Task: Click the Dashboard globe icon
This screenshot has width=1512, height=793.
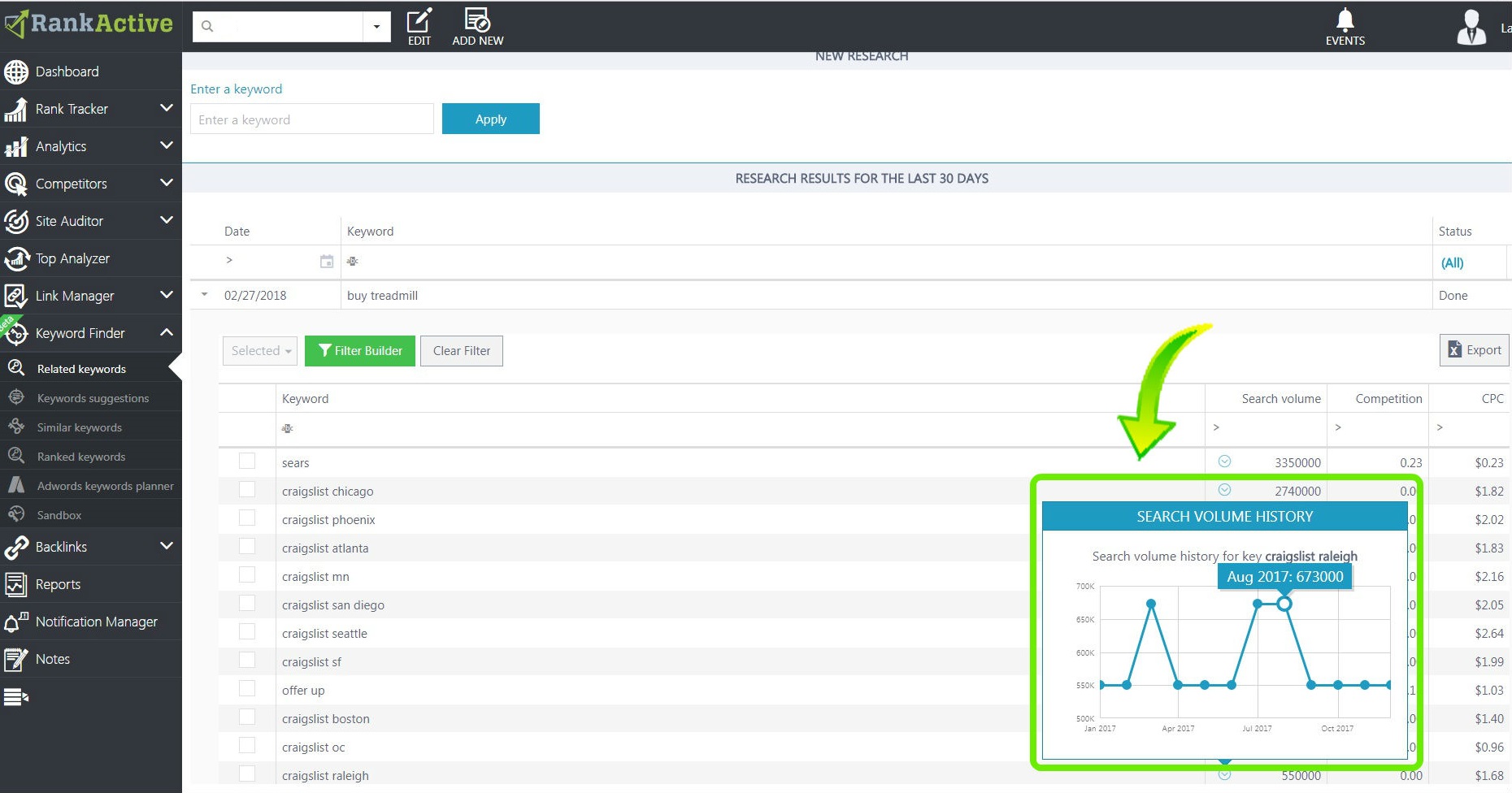Action: (x=16, y=71)
